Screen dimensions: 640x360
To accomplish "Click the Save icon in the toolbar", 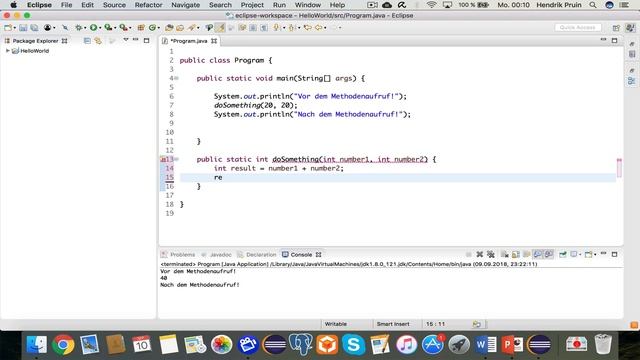I will pos(23,28).
